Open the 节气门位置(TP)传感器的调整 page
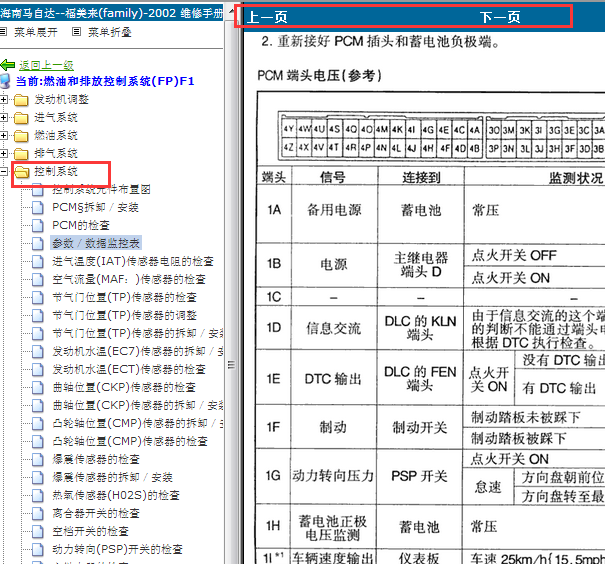The image size is (605, 564). tap(125, 316)
